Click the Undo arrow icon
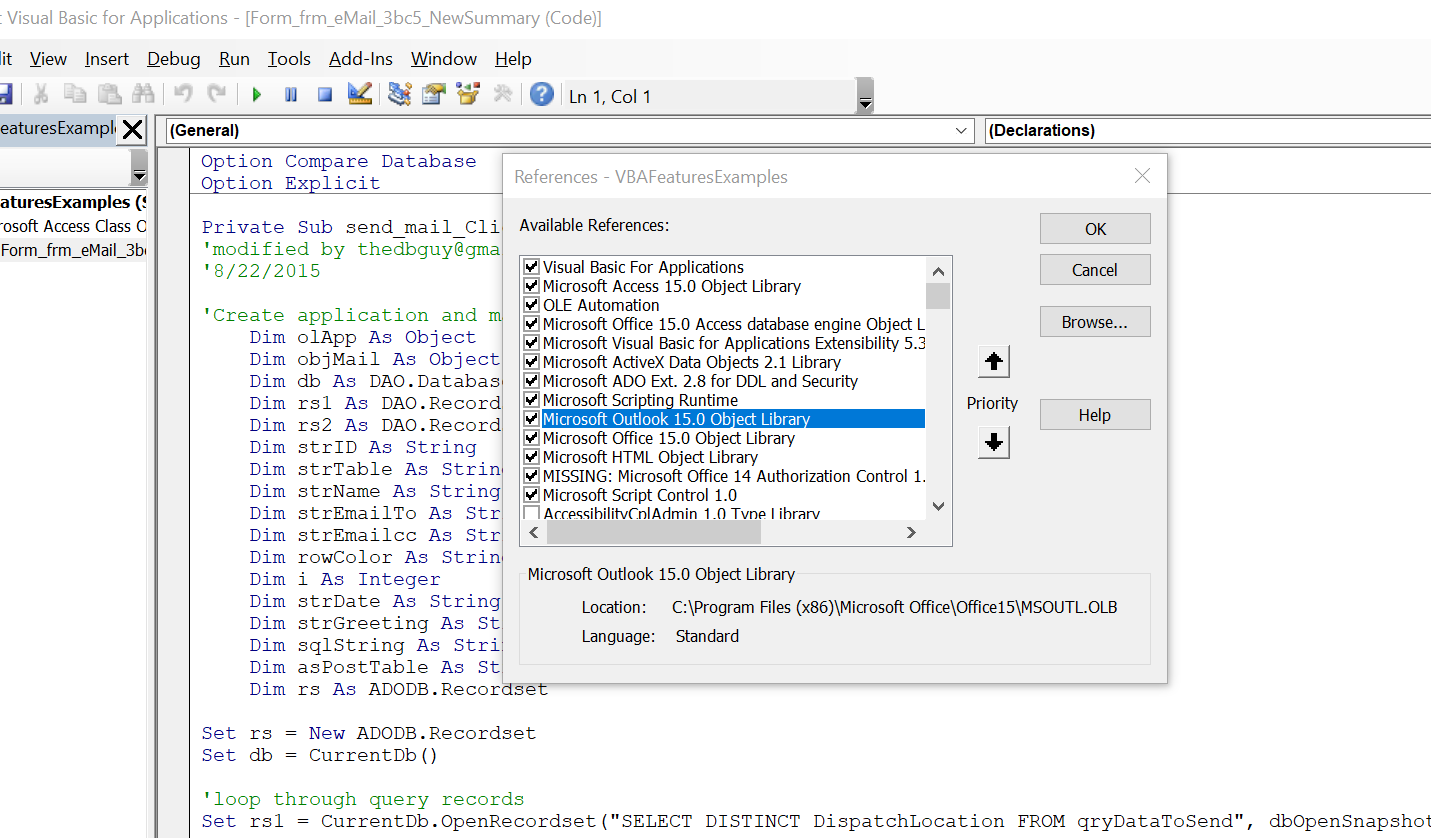 pos(183,95)
